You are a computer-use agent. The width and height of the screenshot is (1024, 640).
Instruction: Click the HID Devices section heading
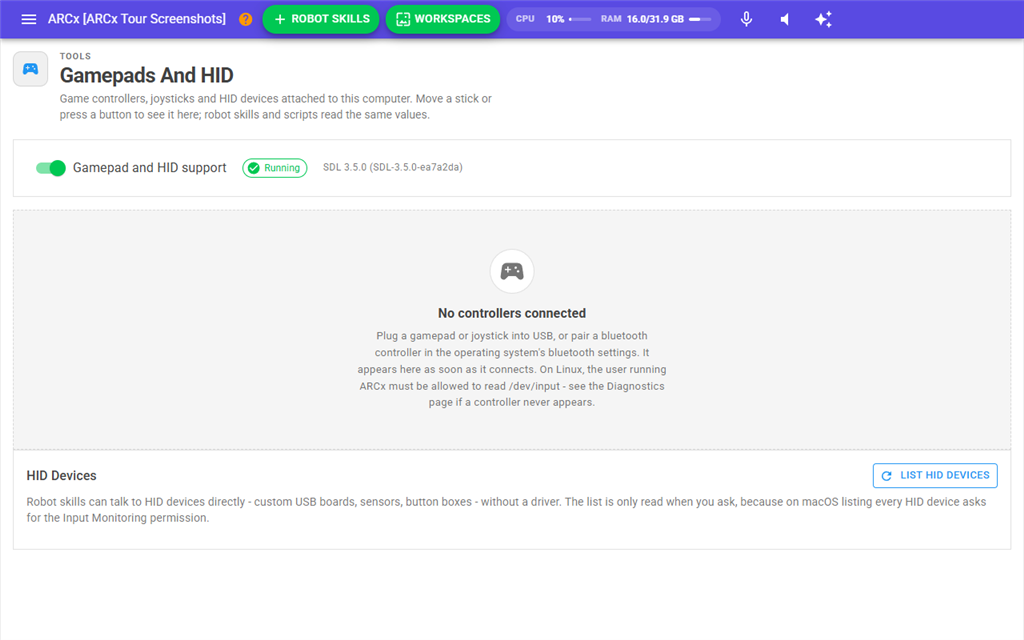coord(61,475)
